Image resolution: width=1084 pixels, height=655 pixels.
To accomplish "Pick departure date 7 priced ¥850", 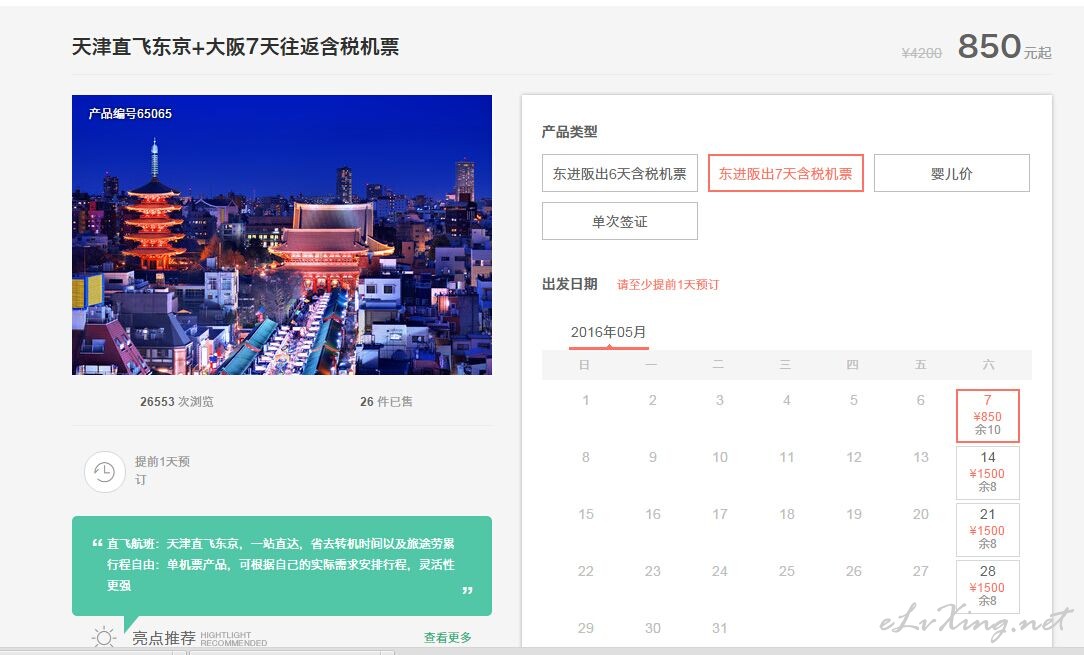I will click(987, 416).
